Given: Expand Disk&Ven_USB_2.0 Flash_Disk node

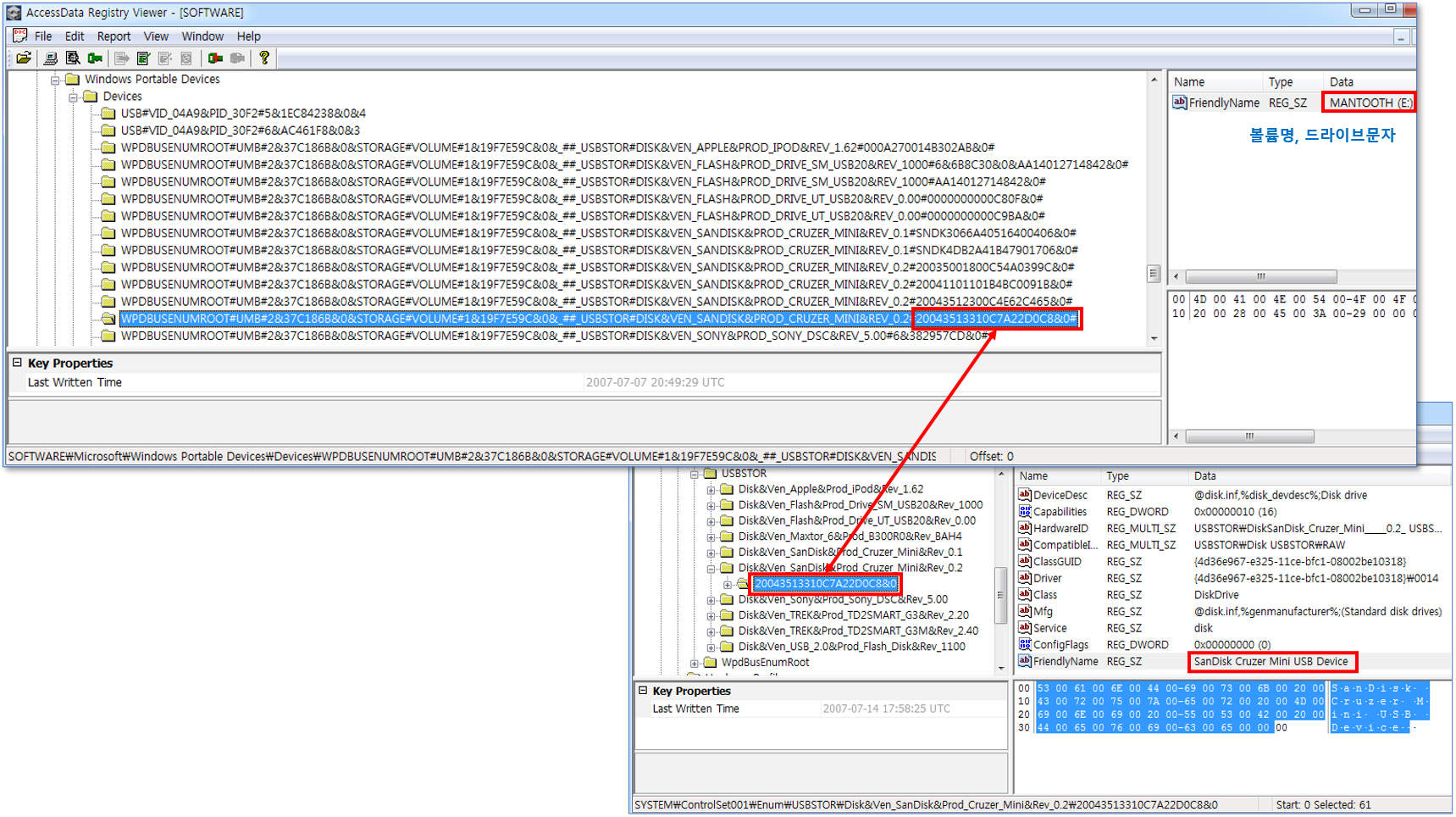Looking at the screenshot, I should click(x=711, y=647).
